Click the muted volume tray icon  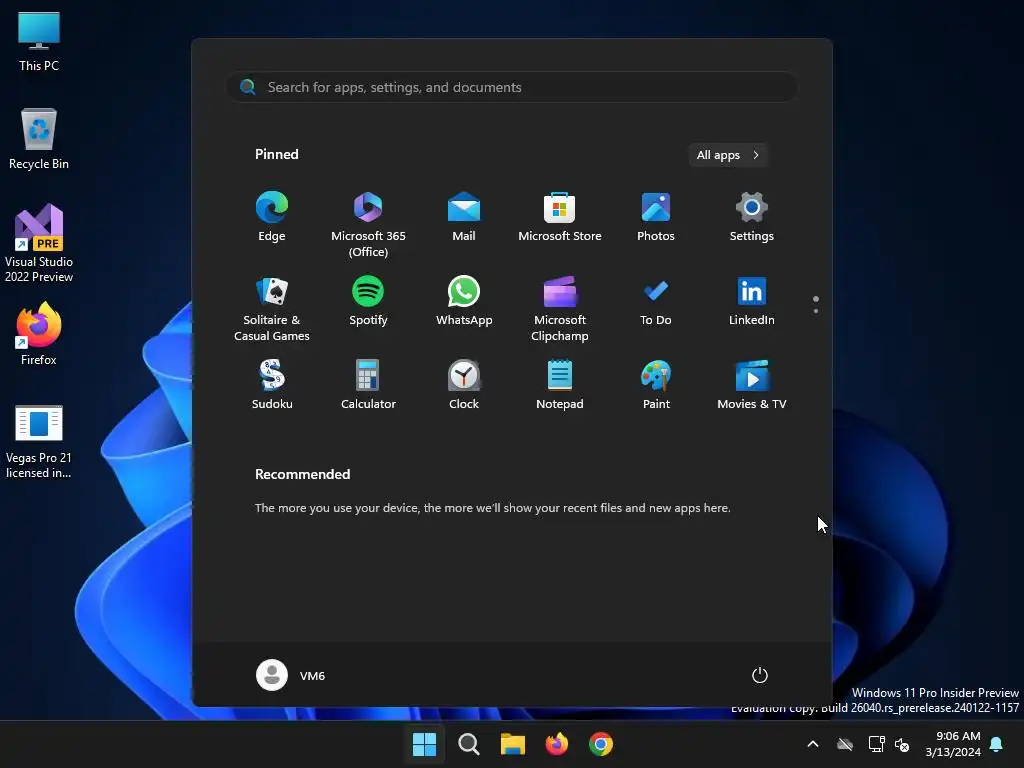903,744
